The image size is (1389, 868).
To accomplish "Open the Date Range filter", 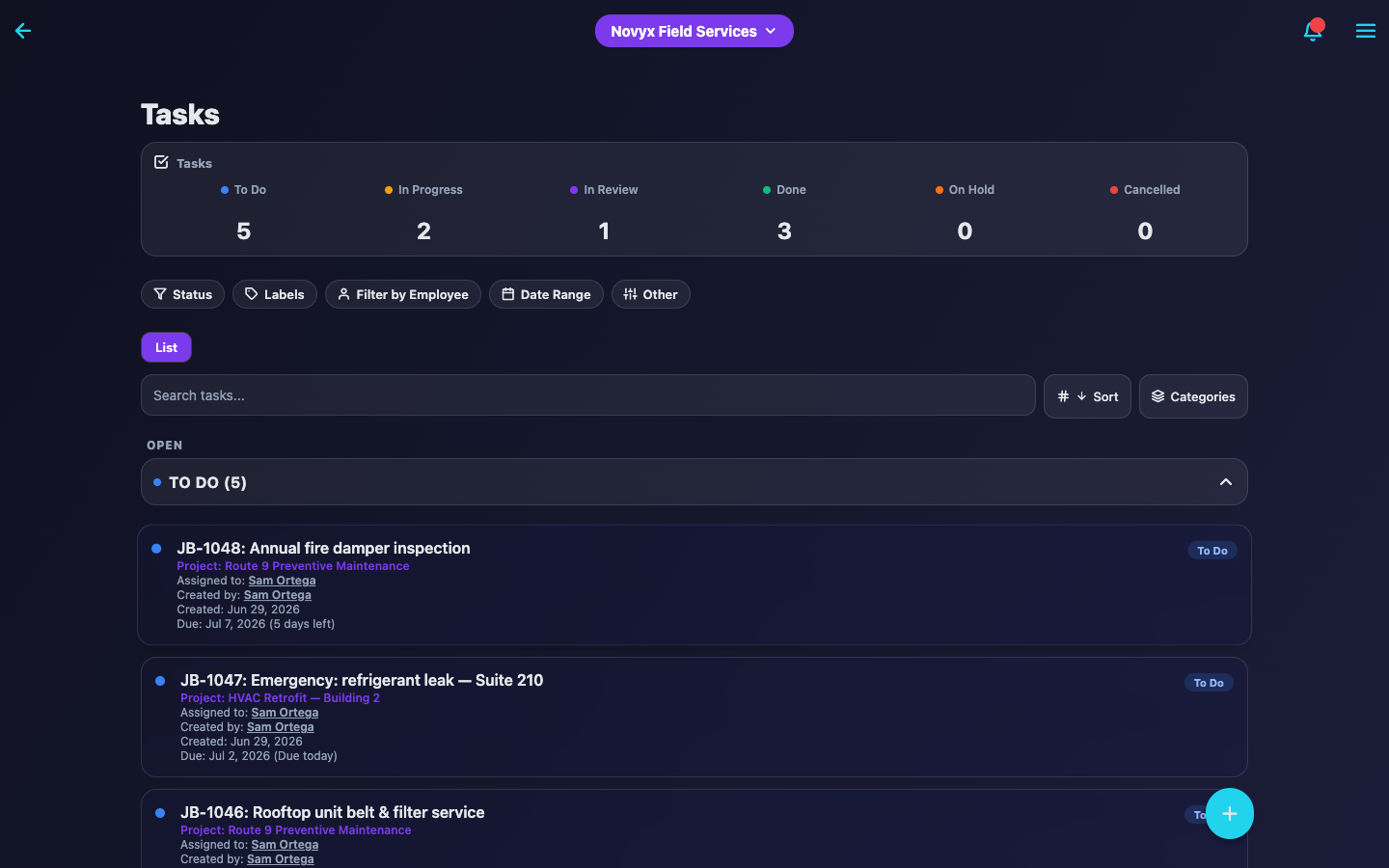I will pos(546,294).
